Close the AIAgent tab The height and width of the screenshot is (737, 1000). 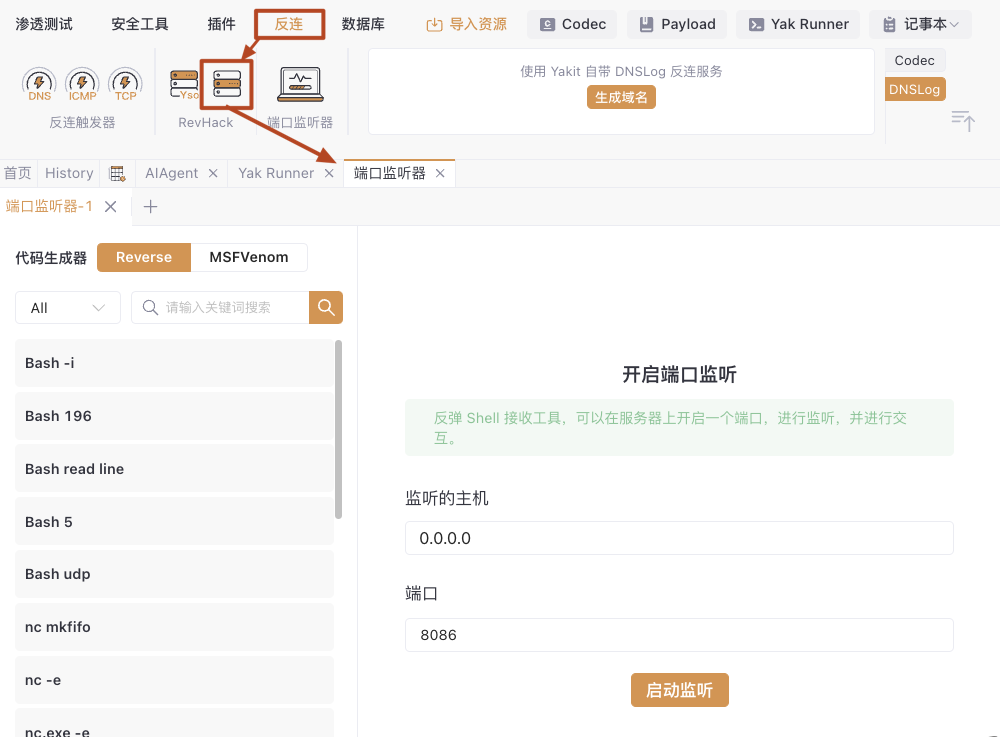tap(213, 173)
